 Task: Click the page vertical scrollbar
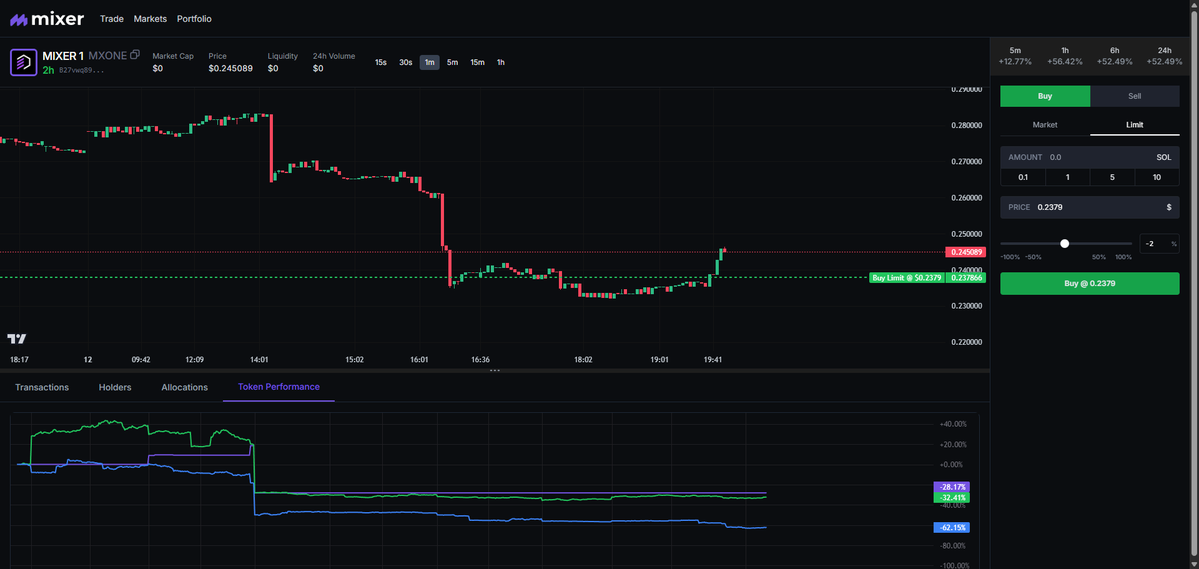[x=1194, y=284]
